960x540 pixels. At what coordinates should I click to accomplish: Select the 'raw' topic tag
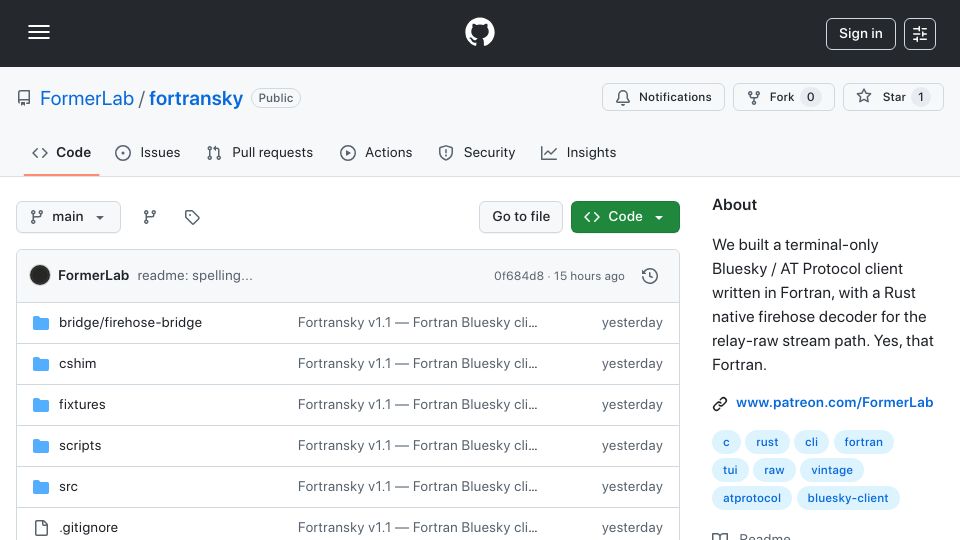[774, 470]
